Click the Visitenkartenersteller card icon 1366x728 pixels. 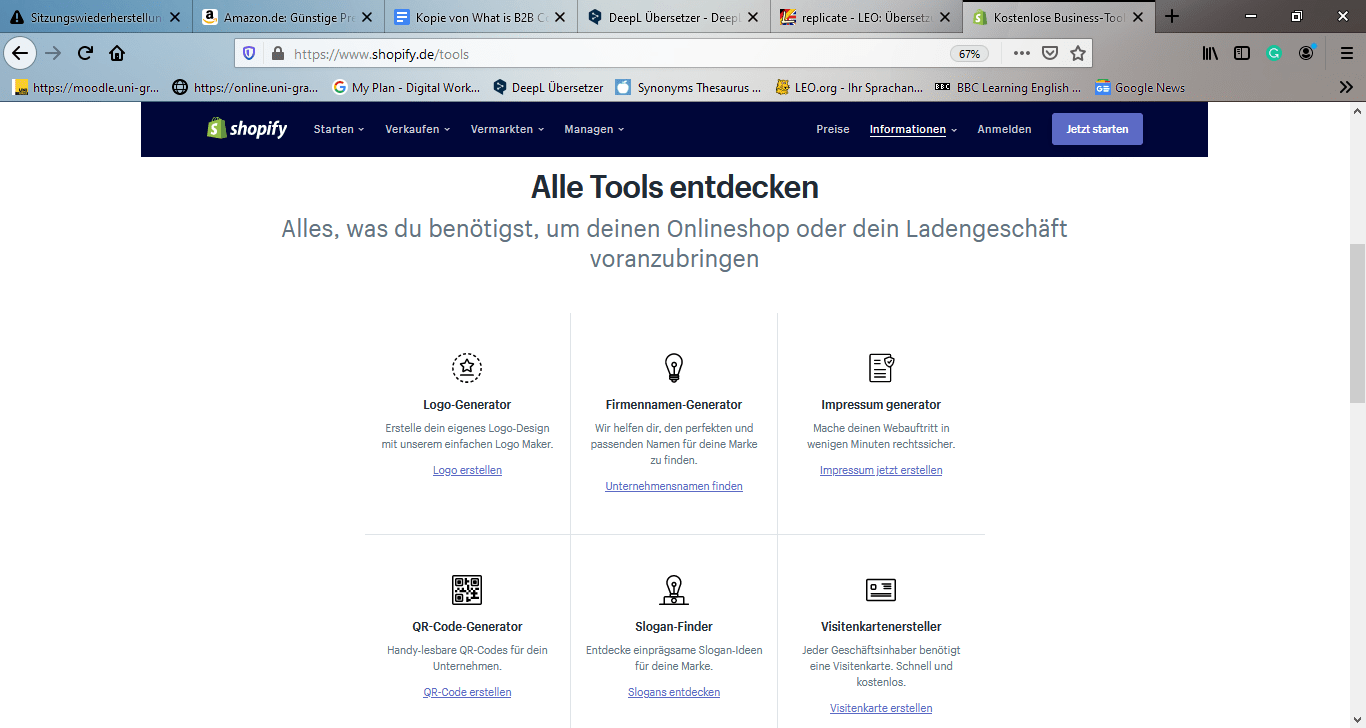881,590
